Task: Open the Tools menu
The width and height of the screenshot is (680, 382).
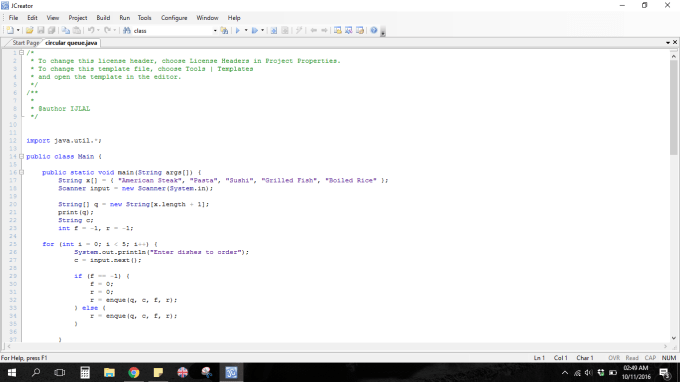Action: [144, 18]
